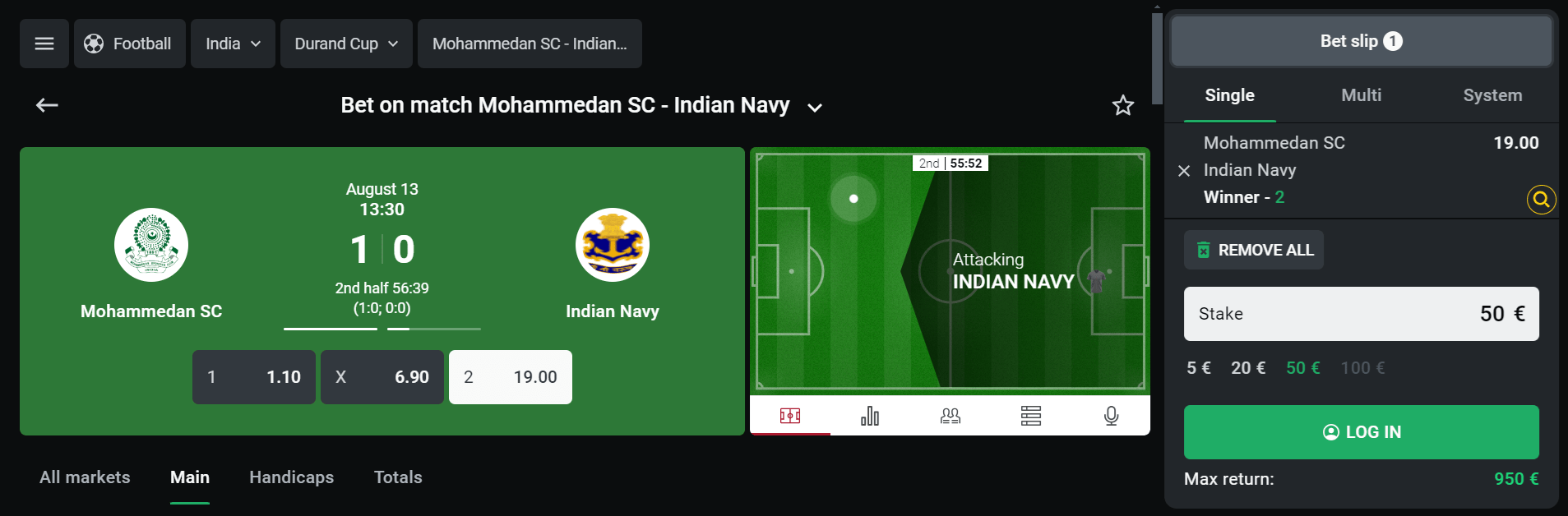Switch to the Multi bet tab
This screenshot has width=1568, height=516.
1361,95
